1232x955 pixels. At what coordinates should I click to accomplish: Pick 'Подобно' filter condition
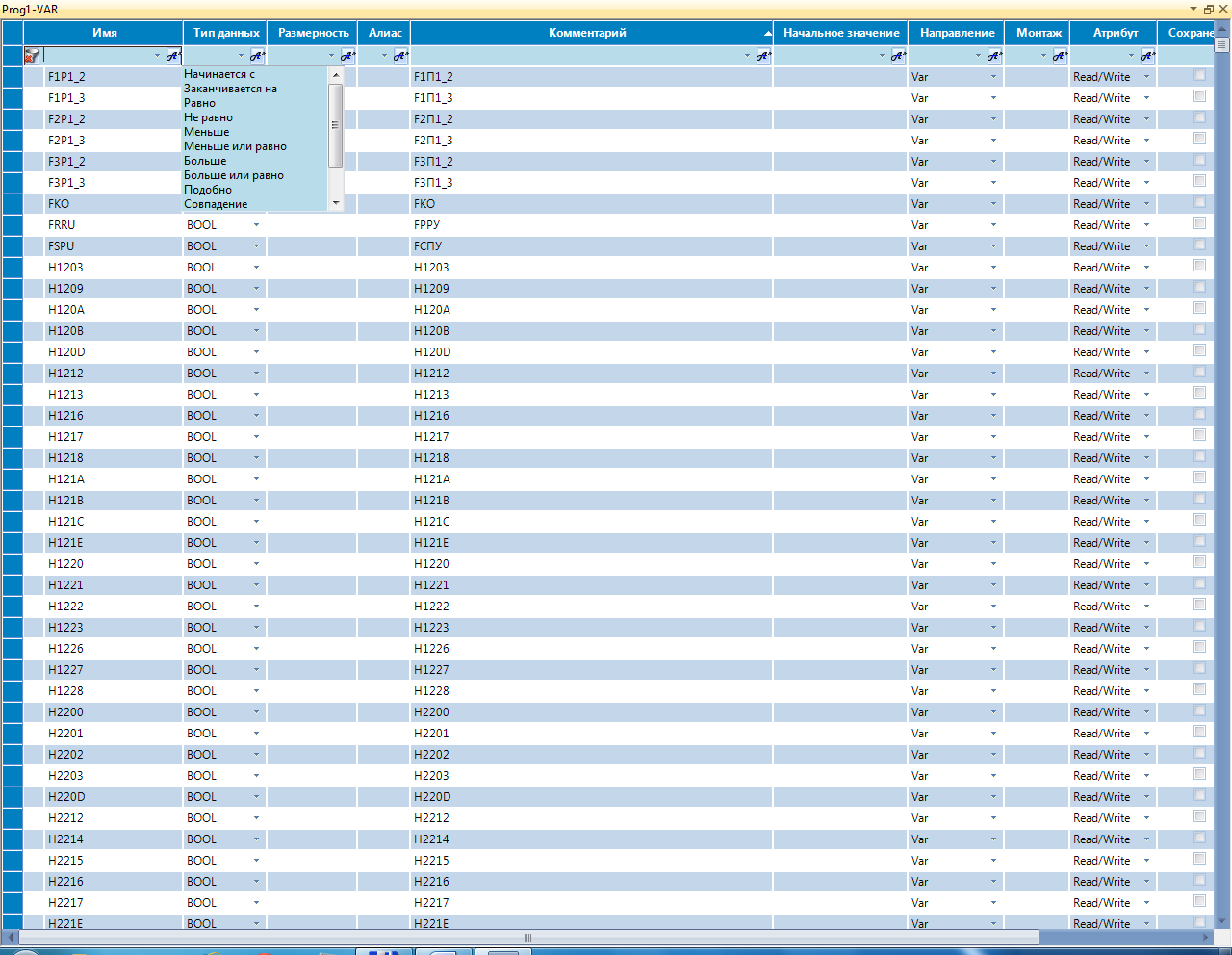point(208,190)
